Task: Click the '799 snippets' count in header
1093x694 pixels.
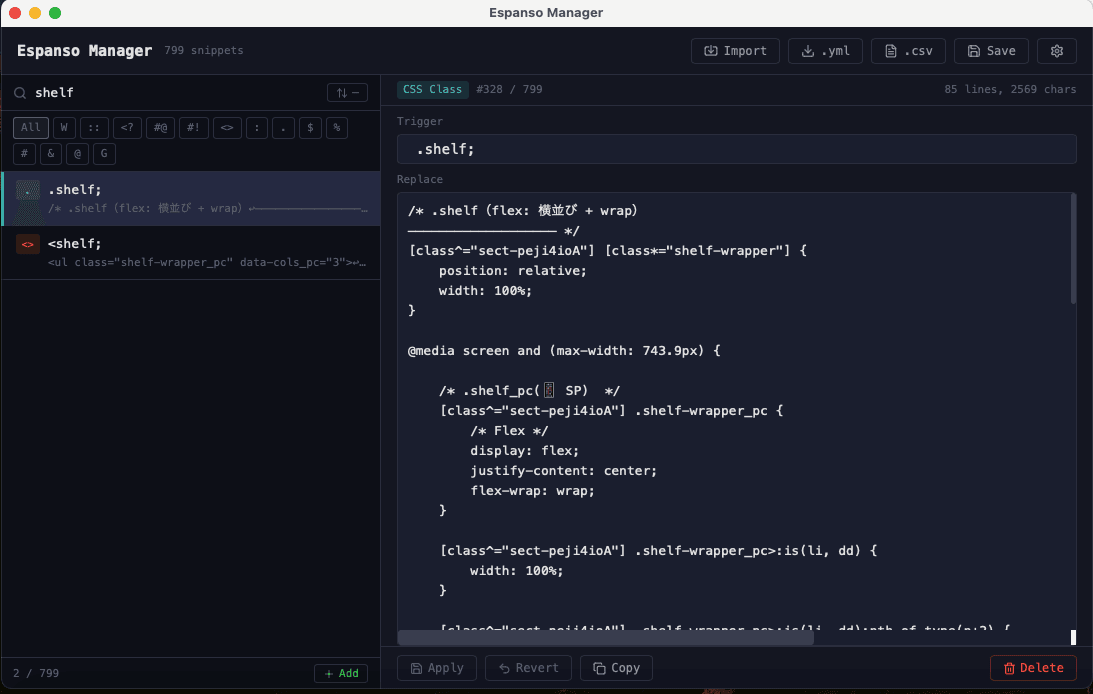Action: pos(204,50)
